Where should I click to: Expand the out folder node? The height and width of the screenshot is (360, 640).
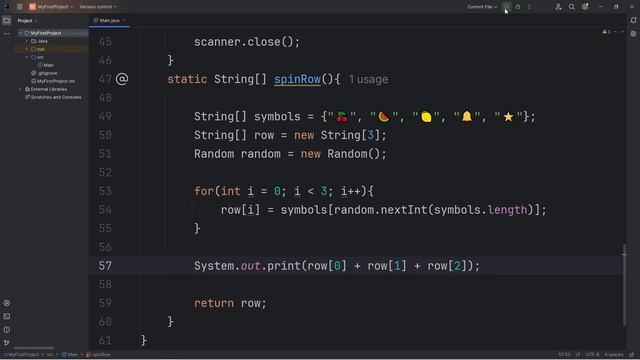(27, 49)
